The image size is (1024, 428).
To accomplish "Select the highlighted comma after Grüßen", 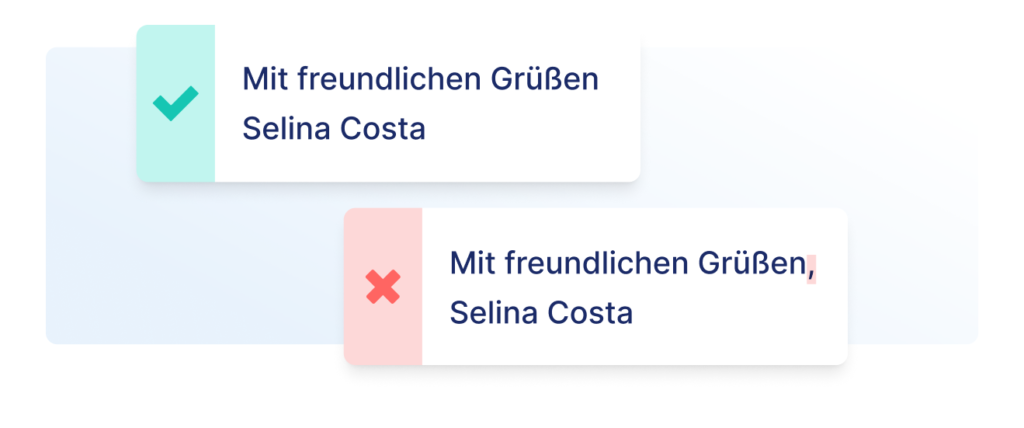I will pyautogui.click(x=811, y=268).
